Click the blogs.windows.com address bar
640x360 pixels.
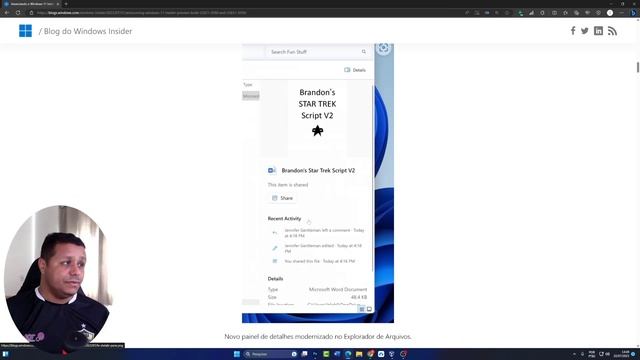245,13
